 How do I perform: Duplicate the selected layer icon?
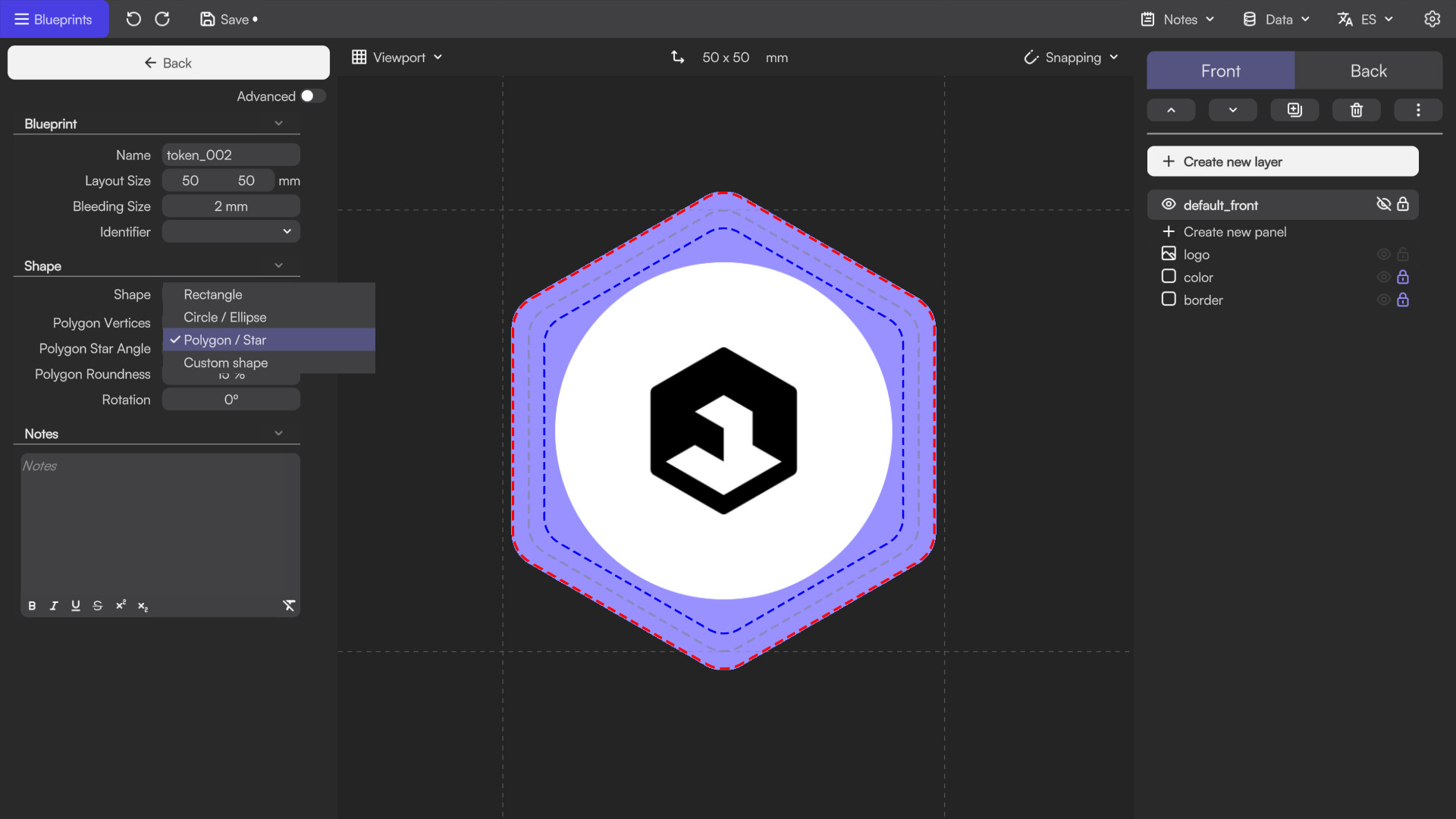1294,110
